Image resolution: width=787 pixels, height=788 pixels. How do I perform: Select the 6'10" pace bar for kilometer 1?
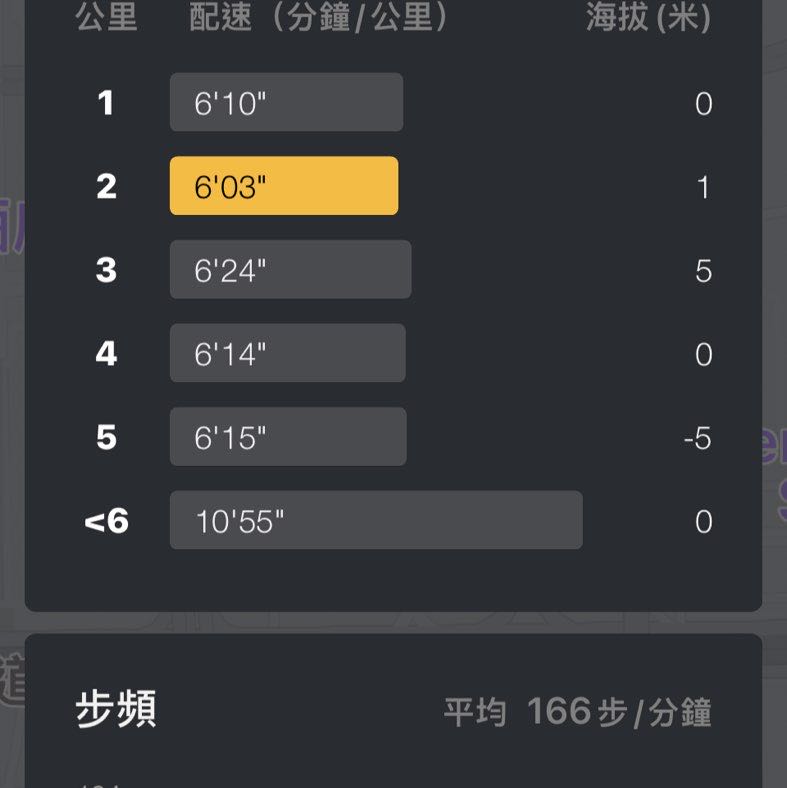coord(286,102)
